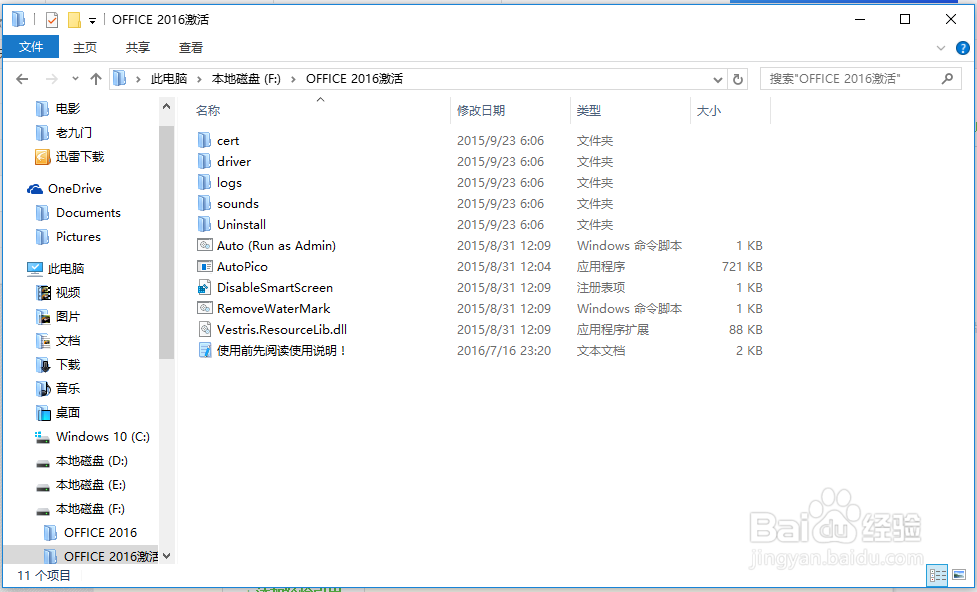Viewport: 977px width, 592px height.
Task: Switch to large icons view
Action: (959, 575)
